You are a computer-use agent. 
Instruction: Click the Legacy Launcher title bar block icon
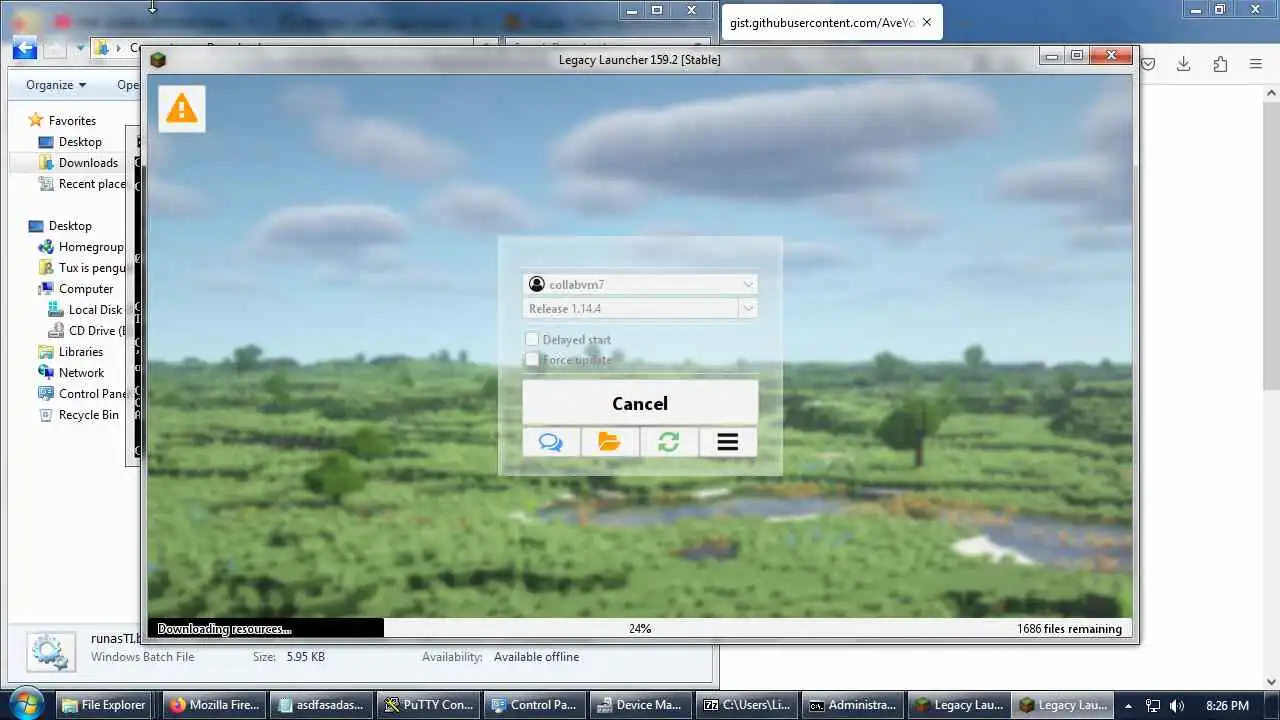[157, 60]
